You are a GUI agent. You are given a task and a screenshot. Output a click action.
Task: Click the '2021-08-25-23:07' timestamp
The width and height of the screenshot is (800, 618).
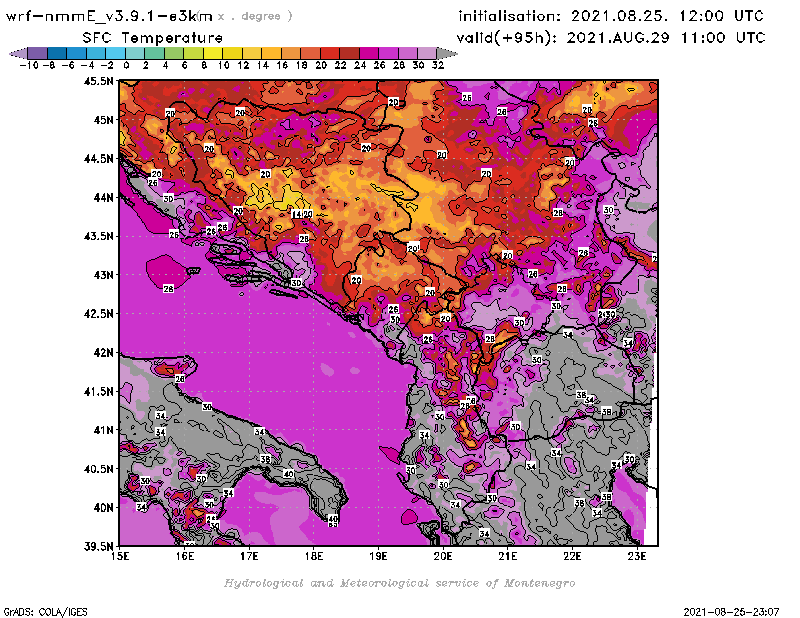tap(731, 612)
